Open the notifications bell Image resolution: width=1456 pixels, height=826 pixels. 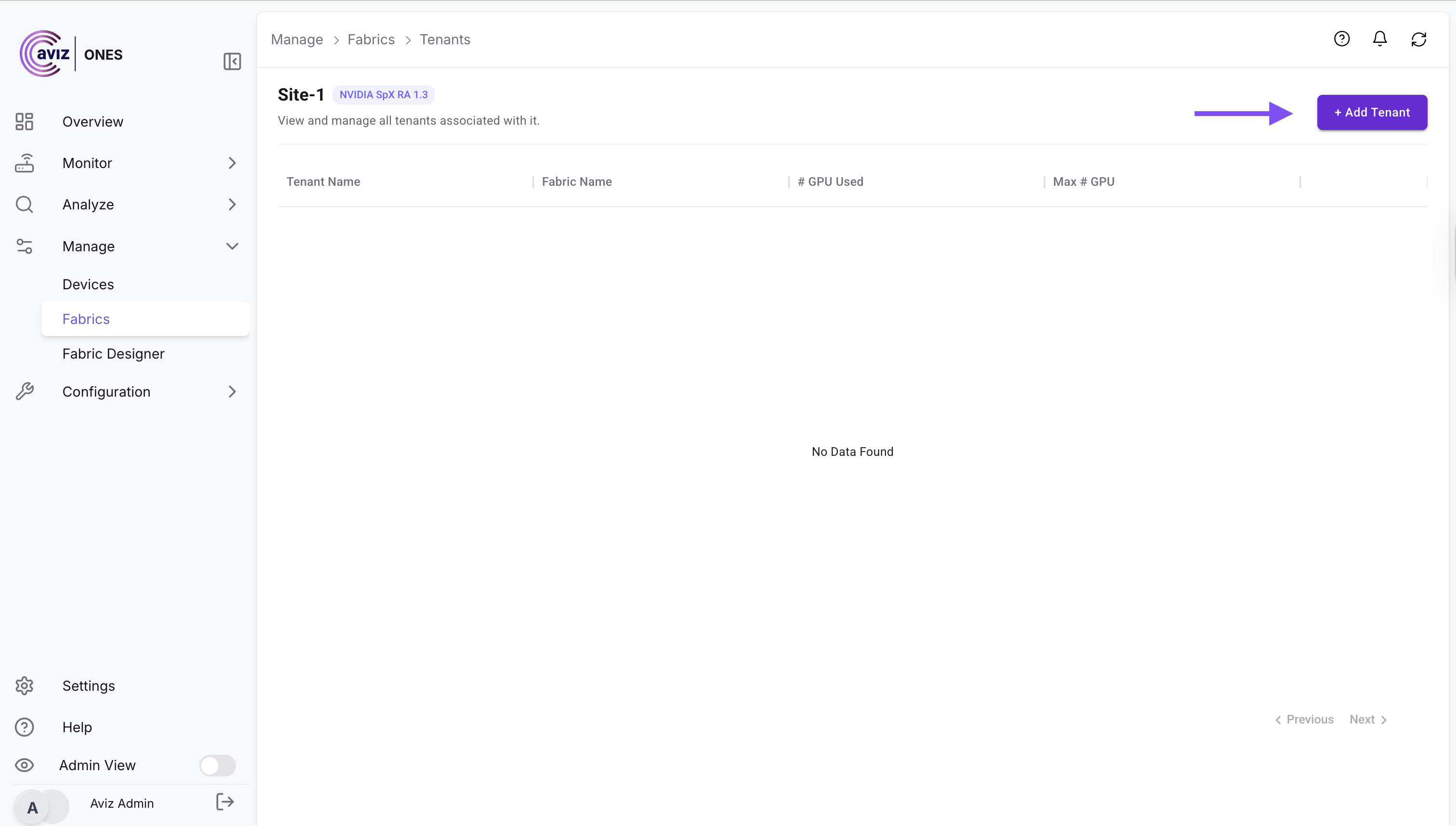[x=1380, y=39]
